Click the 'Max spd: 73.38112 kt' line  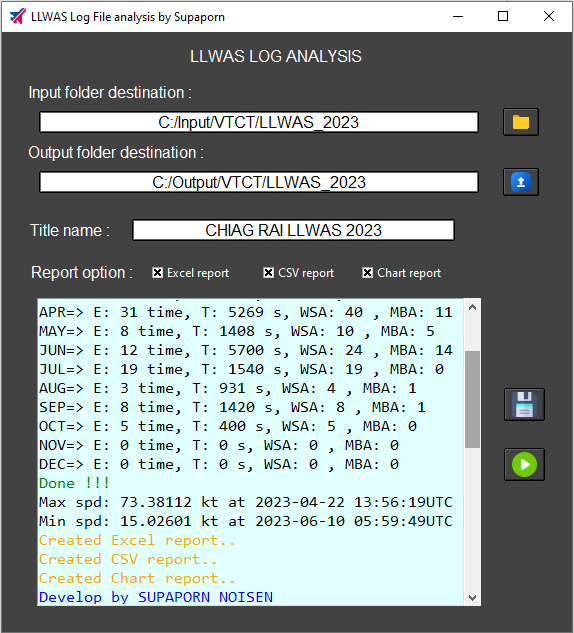coord(246,502)
